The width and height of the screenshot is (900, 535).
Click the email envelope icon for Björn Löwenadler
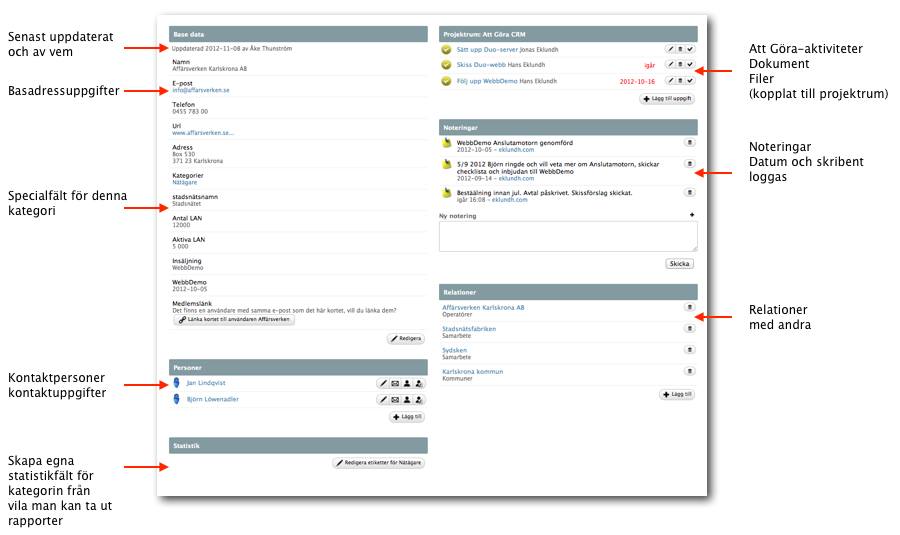pos(395,400)
